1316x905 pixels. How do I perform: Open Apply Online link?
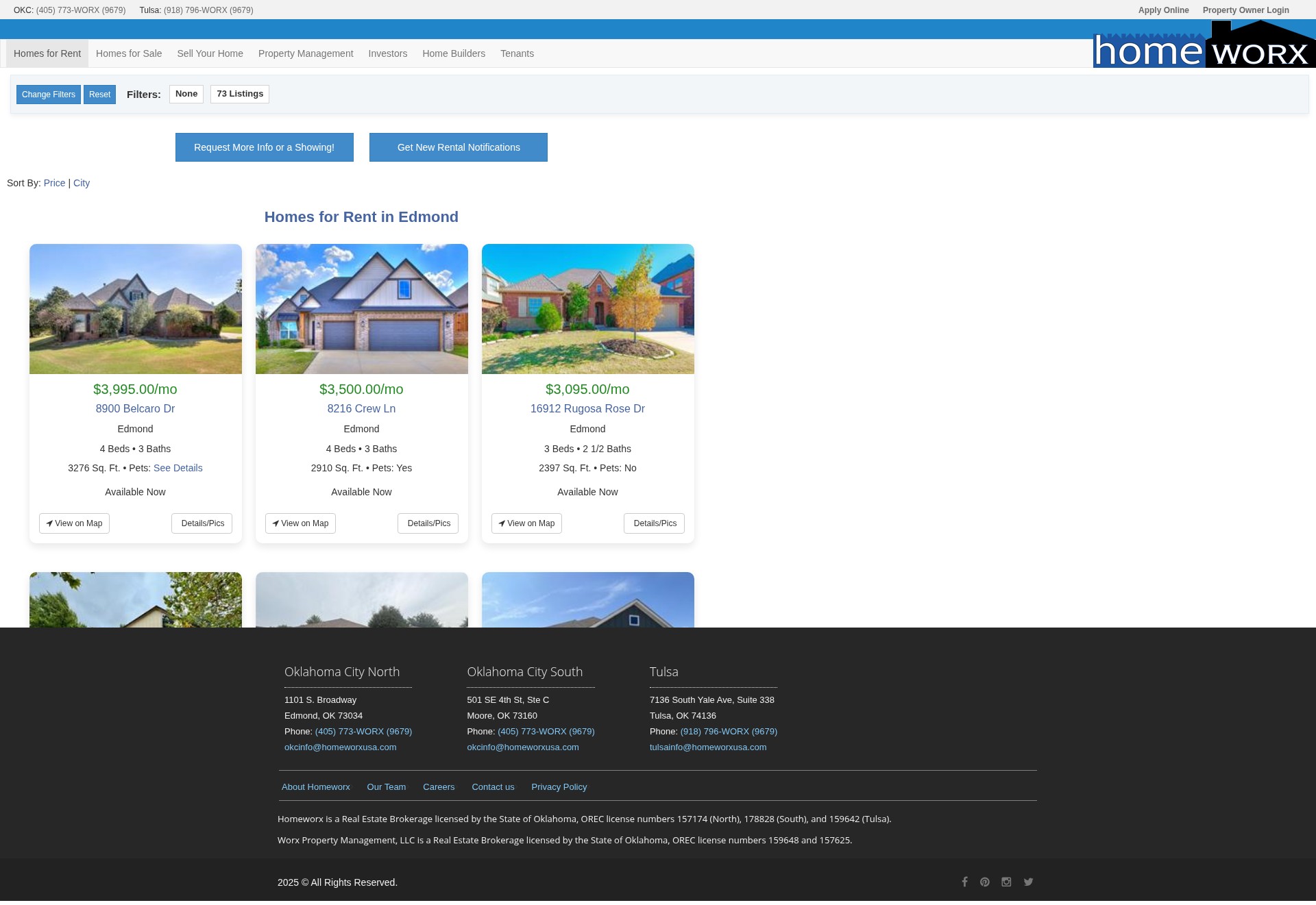coord(1164,10)
